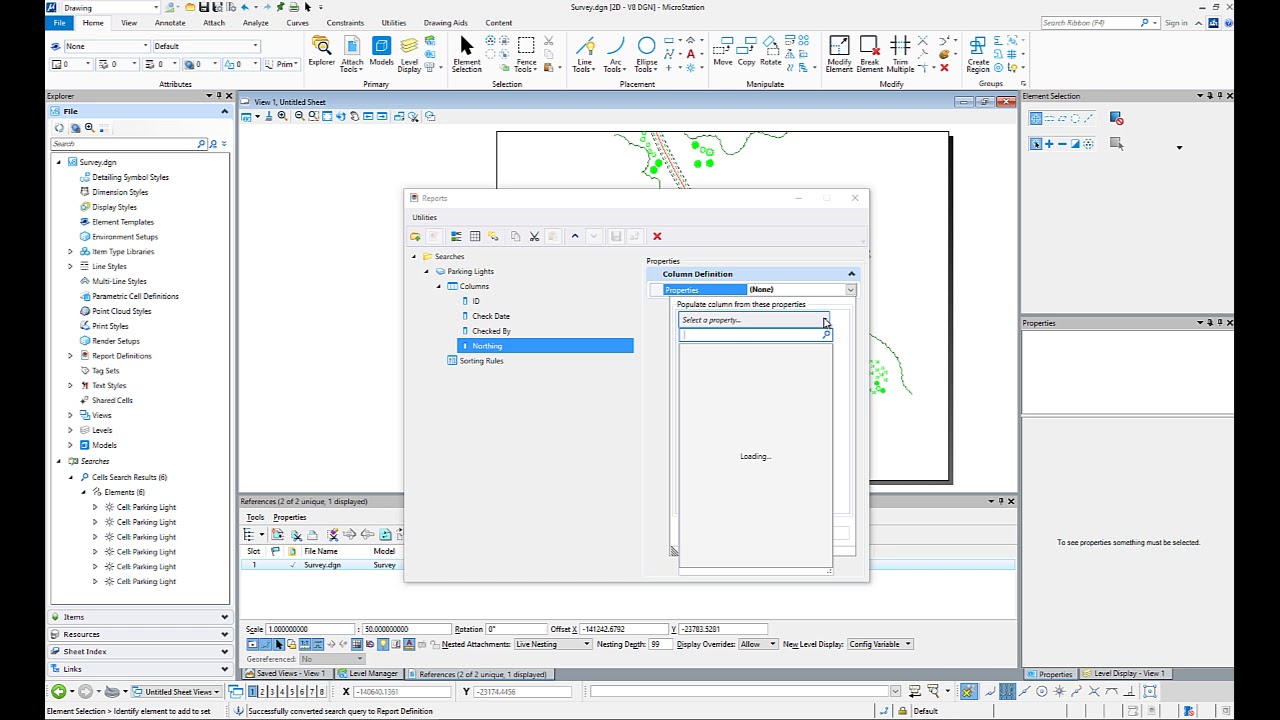Click the property search box in Reports dropdown
1280x720 pixels.
point(755,335)
